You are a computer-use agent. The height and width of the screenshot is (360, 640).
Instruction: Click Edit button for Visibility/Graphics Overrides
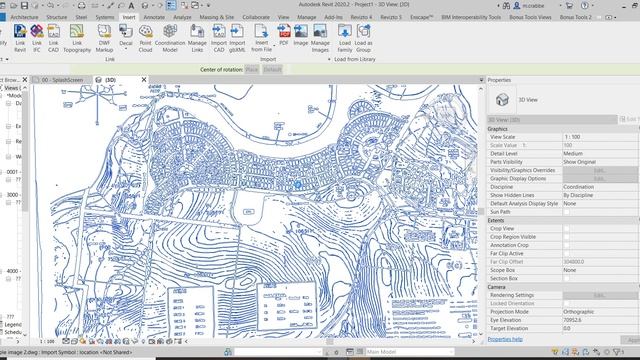[x=600, y=170]
